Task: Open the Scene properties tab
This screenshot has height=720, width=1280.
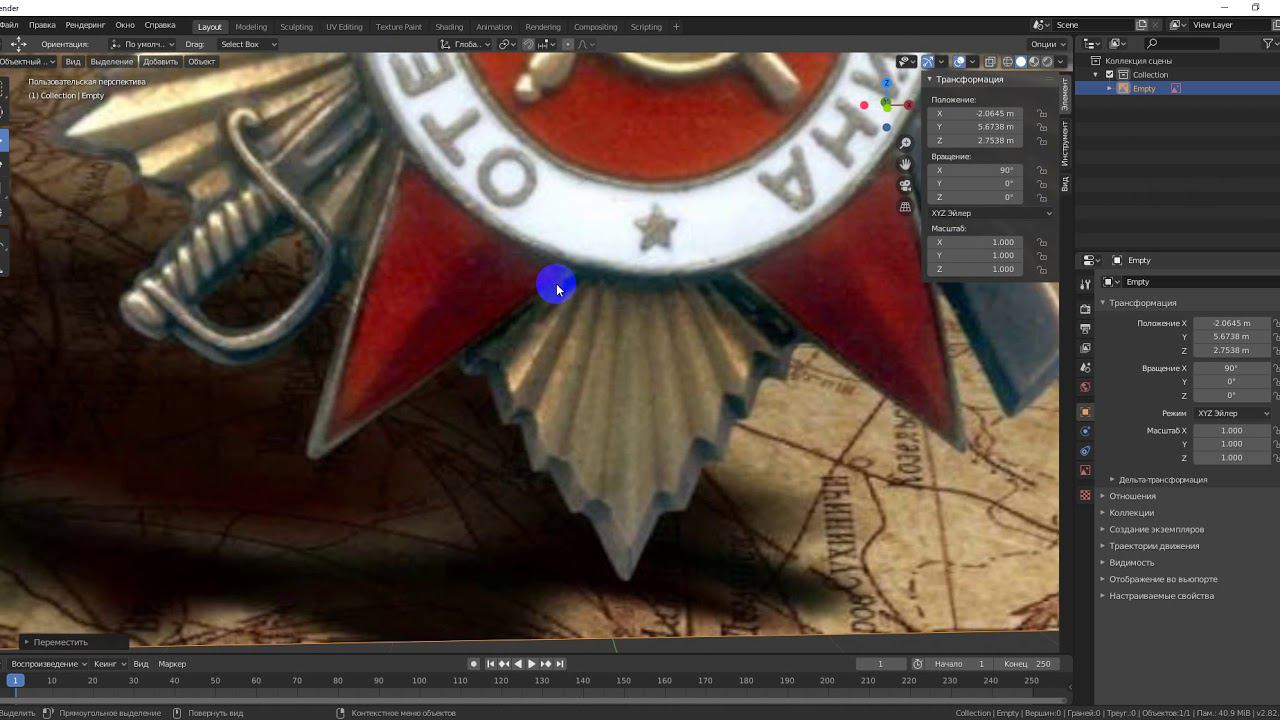Action: (x=1085, y=368)
